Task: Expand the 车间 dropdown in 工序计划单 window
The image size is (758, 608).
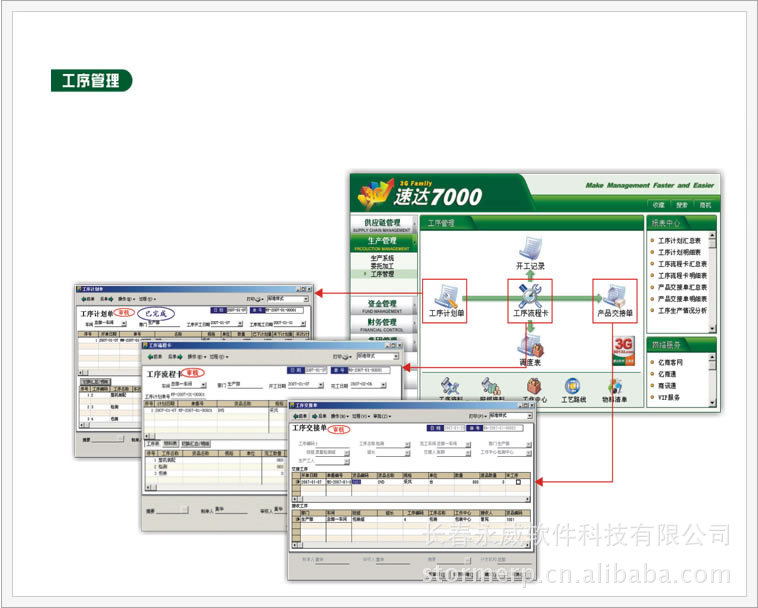Action: pyautogui.click(x=124, y=323)
